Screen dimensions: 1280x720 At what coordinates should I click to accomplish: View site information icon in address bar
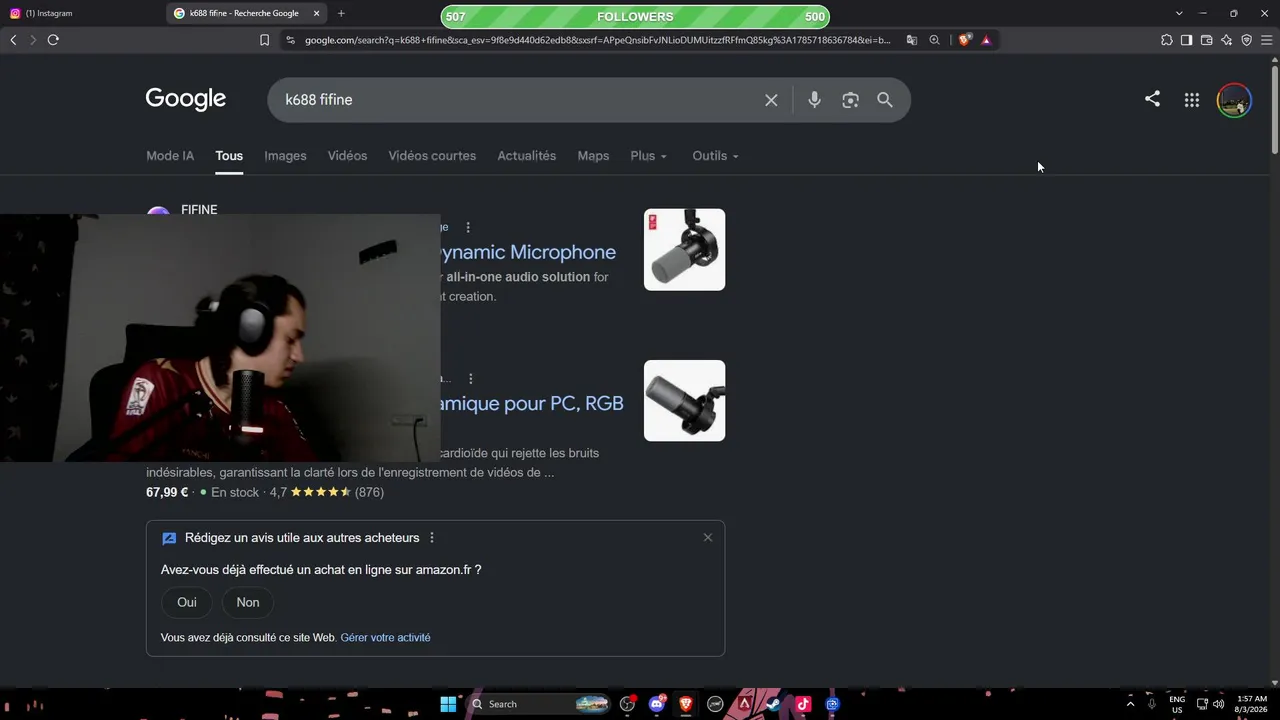click(290, 40)
